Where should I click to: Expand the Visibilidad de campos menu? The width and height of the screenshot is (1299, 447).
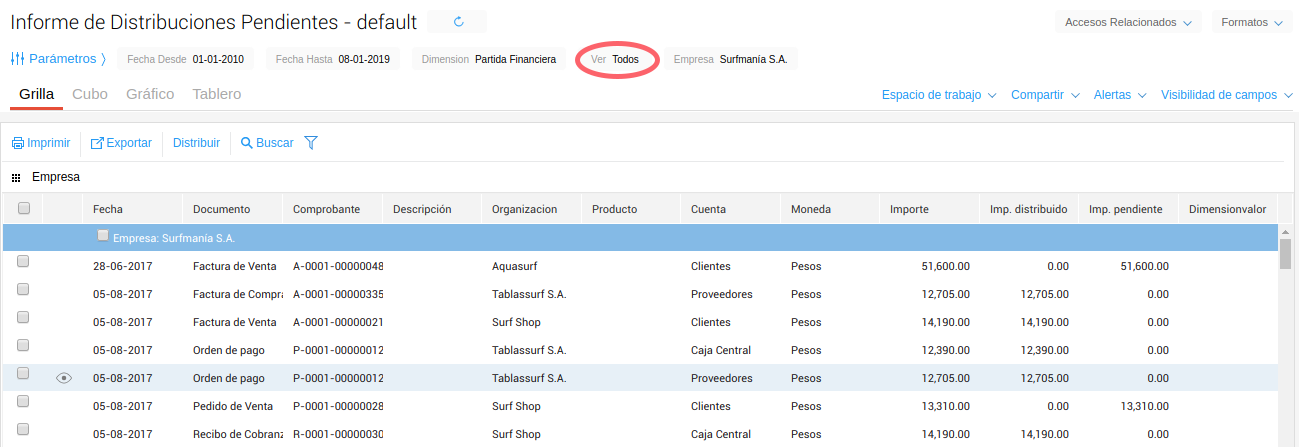tap(1226, 95)
